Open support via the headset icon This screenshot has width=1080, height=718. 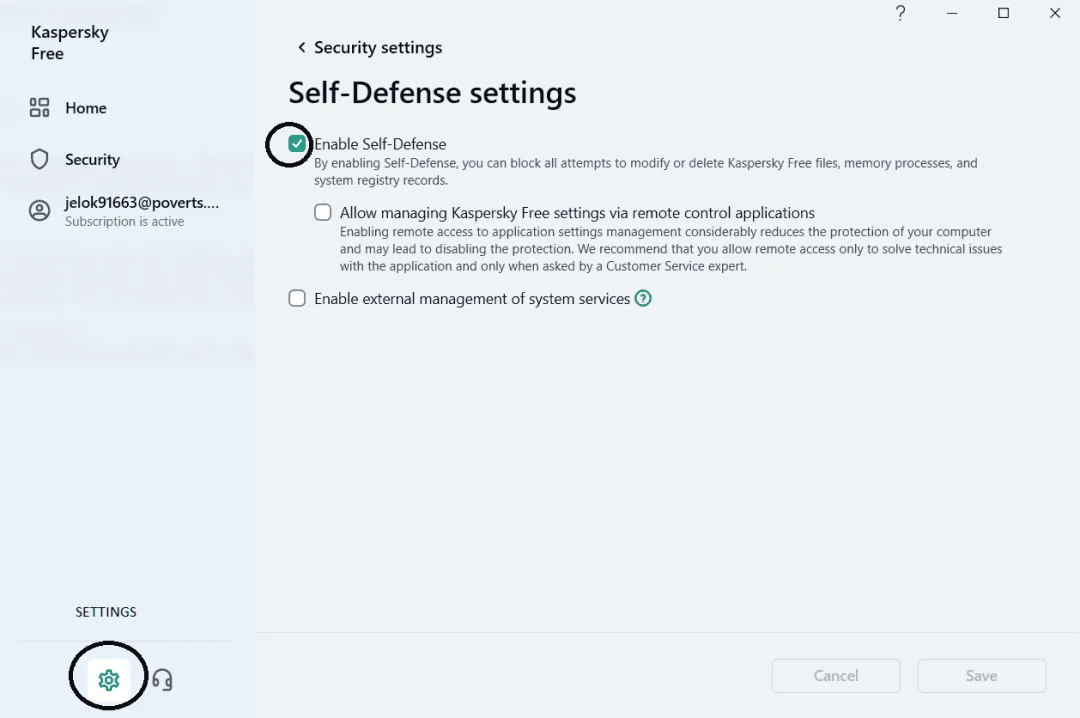[163, 680]
